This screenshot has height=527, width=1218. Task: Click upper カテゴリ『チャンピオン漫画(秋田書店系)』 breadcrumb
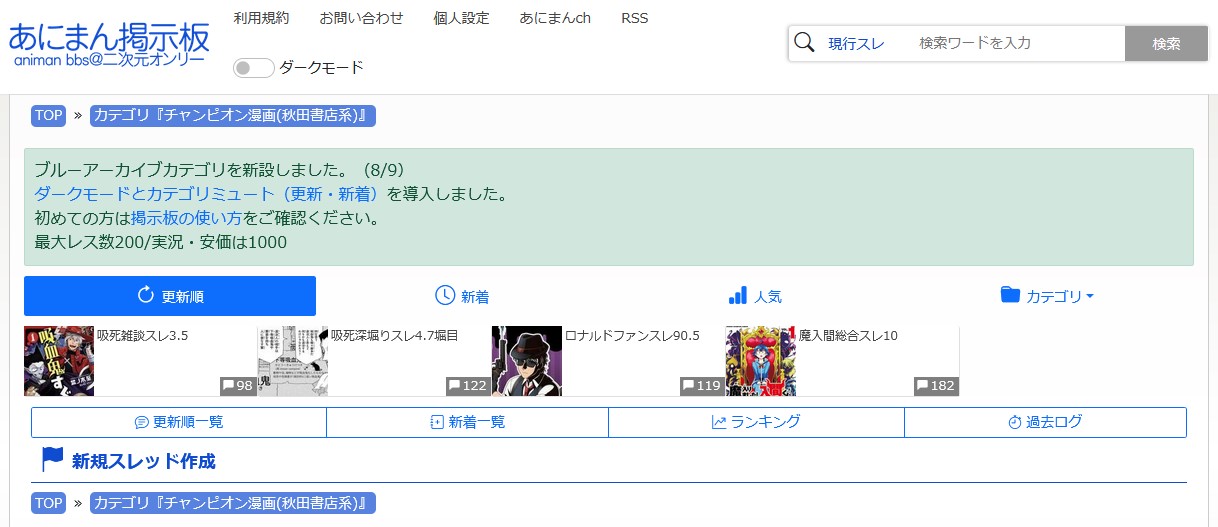[x=233, y=115]
